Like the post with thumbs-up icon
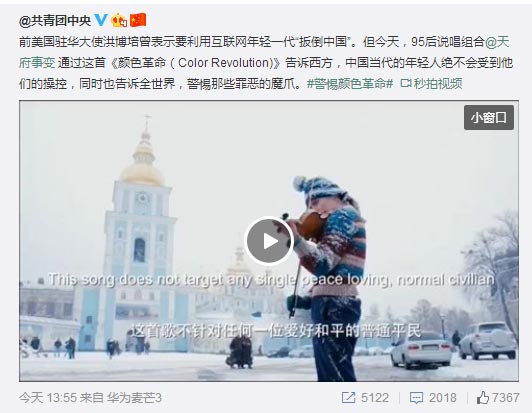The width and height of the screenshot is (532, 413). pyautogui.click(x=483, y=397)
